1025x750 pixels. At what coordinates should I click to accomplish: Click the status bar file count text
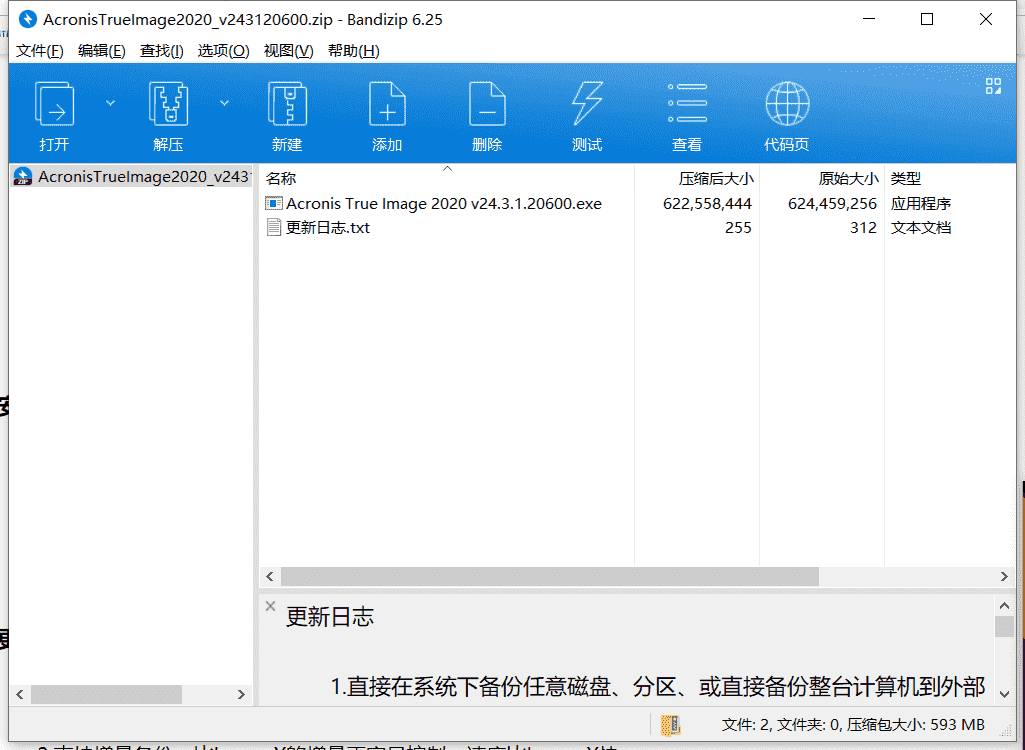tap(853, 724)
